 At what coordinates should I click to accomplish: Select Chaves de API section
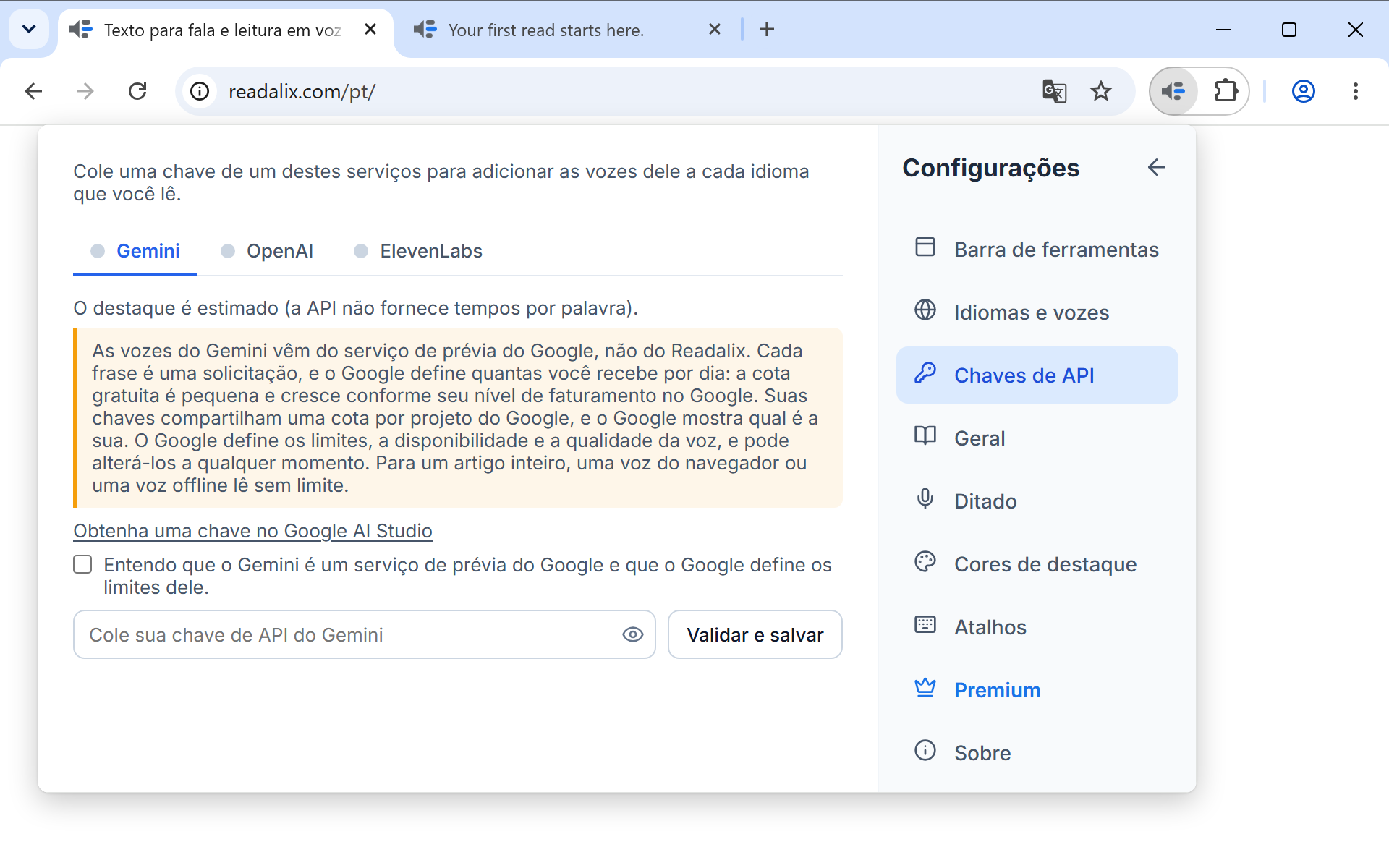coord(1037,375)
